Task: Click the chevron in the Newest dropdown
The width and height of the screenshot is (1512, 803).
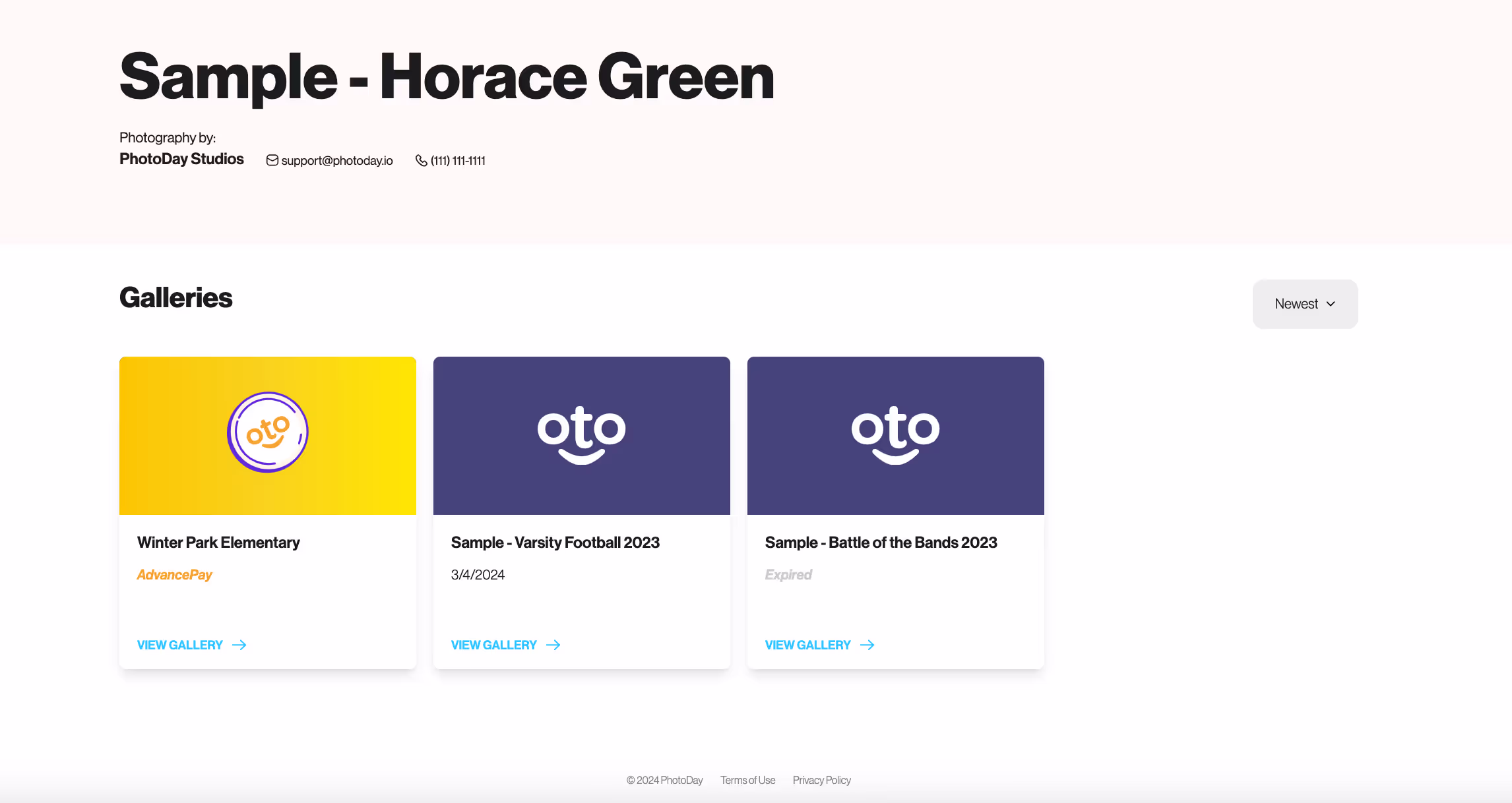Action: tap(1331, 304)
